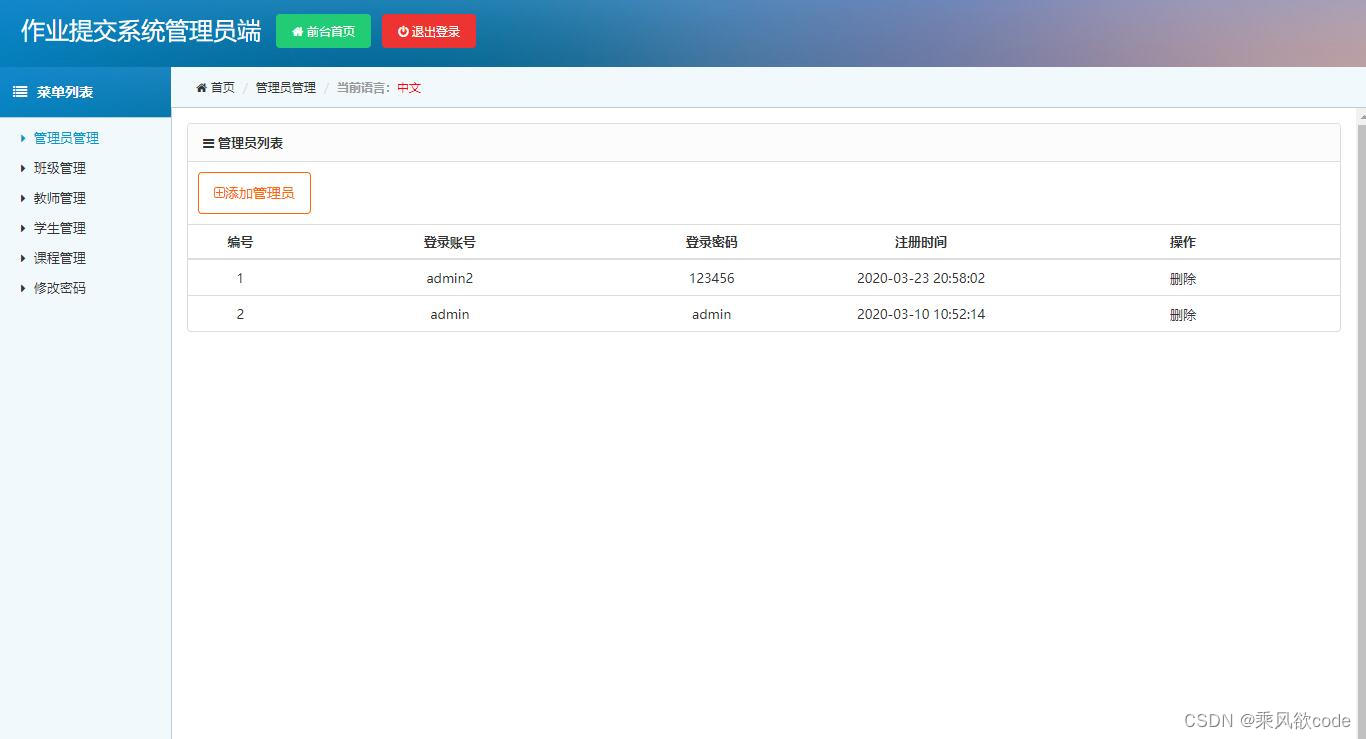The height and width of the screenshot is (739, 1366).
Task: Click 操作 column header
Action: 1183,242
